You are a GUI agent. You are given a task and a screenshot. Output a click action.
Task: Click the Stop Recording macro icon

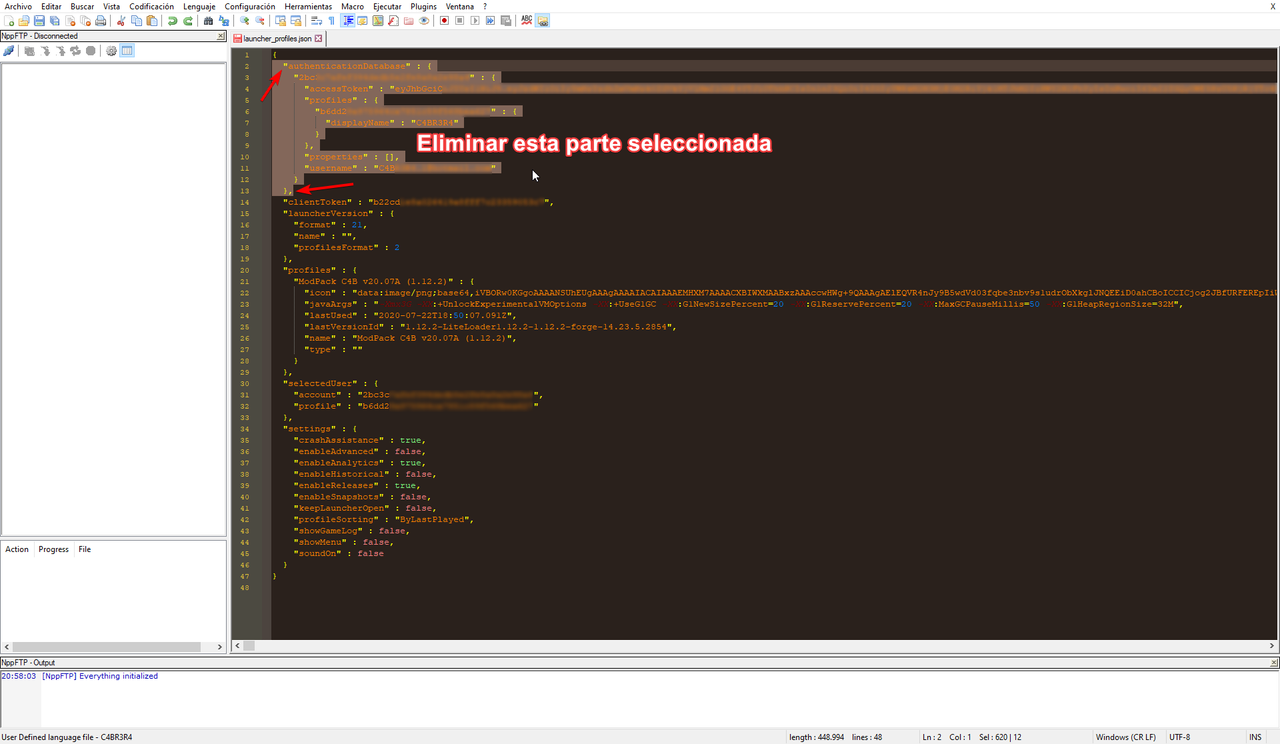[x=459, y=20]
